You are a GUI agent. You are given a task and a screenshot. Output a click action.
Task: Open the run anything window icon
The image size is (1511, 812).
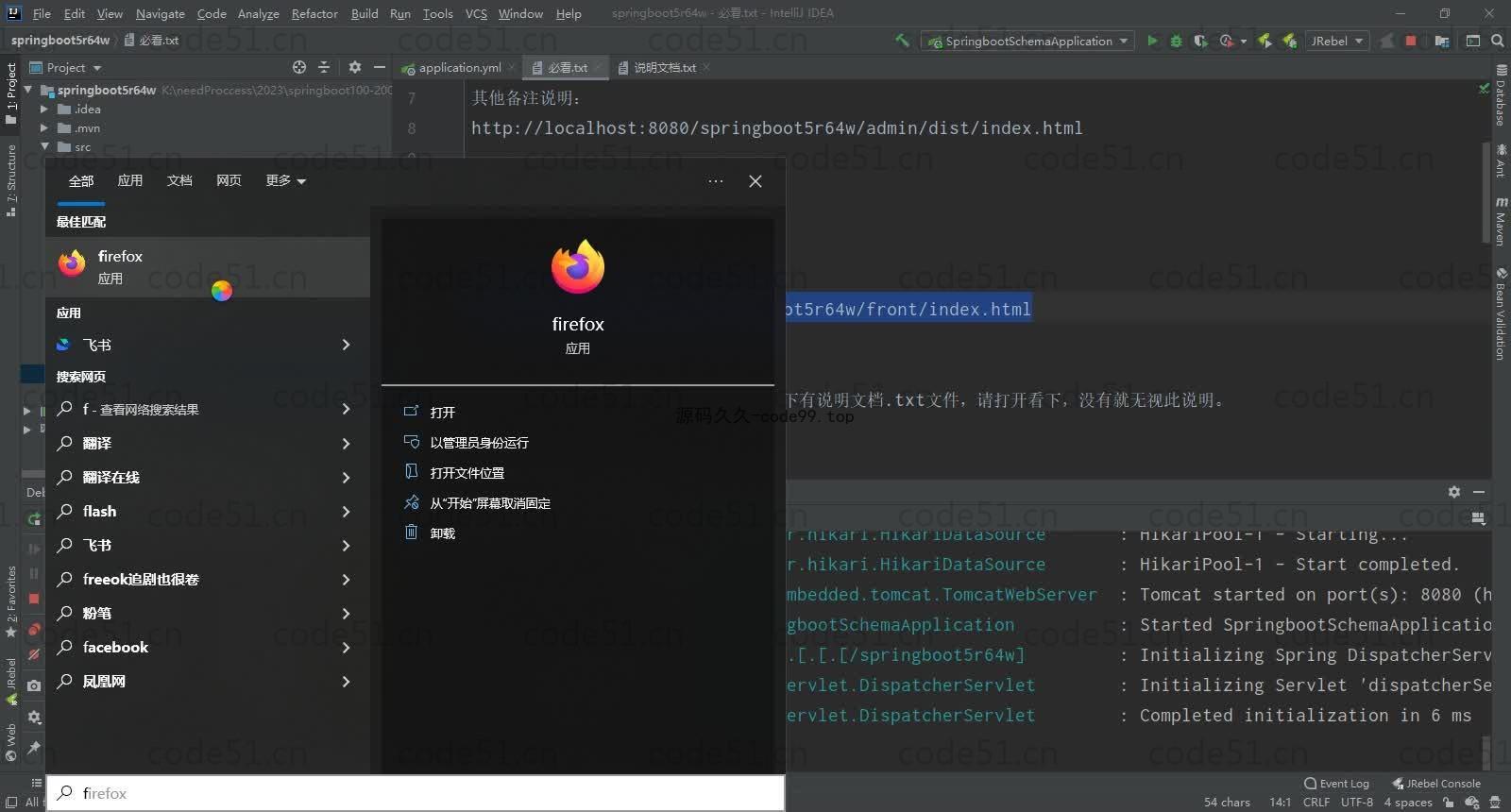coord(1473,41)
